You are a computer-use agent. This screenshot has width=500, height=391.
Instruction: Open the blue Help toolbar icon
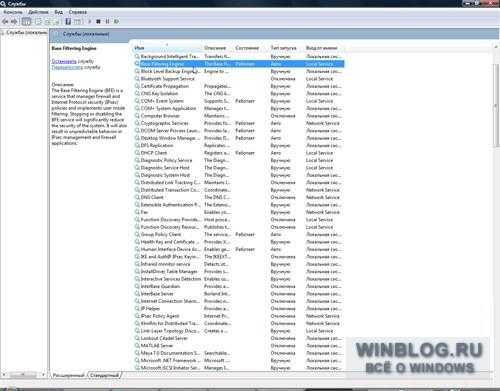pos(68,22)
